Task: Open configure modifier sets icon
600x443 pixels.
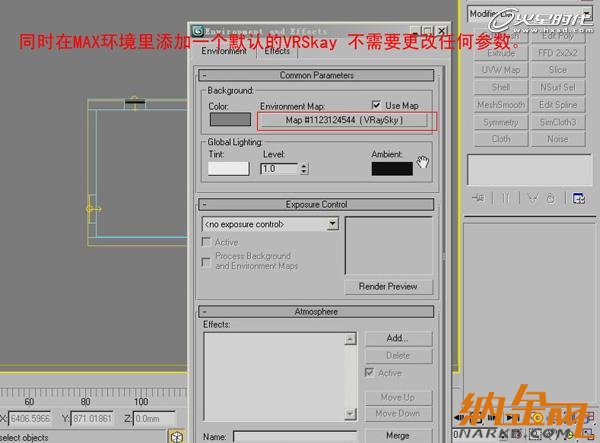Action: [578, 198]
